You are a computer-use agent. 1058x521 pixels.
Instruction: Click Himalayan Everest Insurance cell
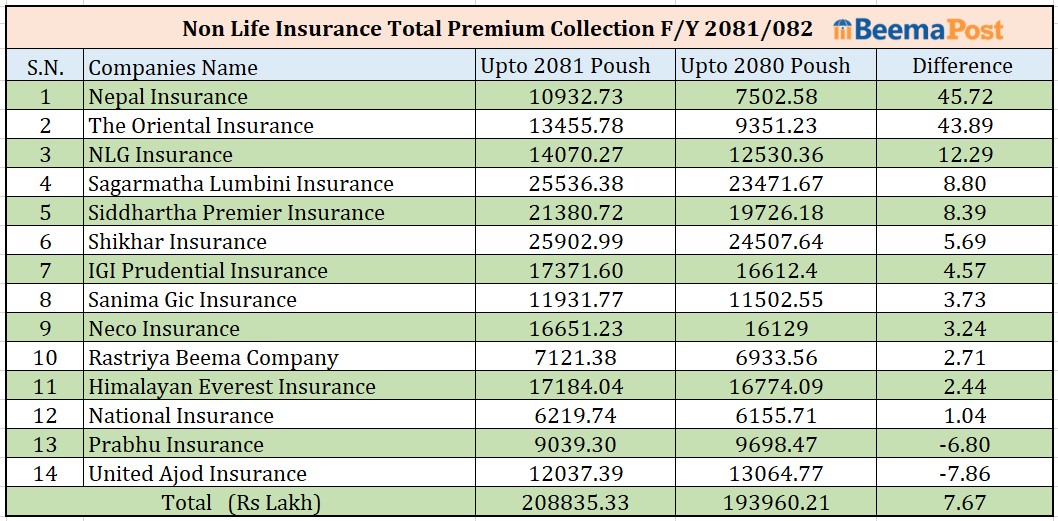click(x=232, y=387)
